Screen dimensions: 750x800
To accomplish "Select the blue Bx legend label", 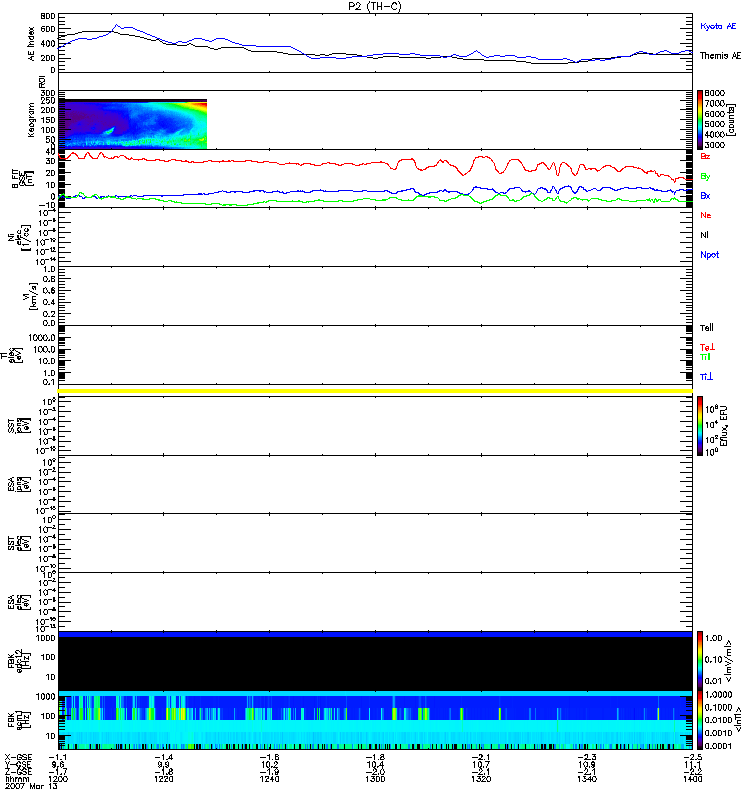I will (705, 196).
